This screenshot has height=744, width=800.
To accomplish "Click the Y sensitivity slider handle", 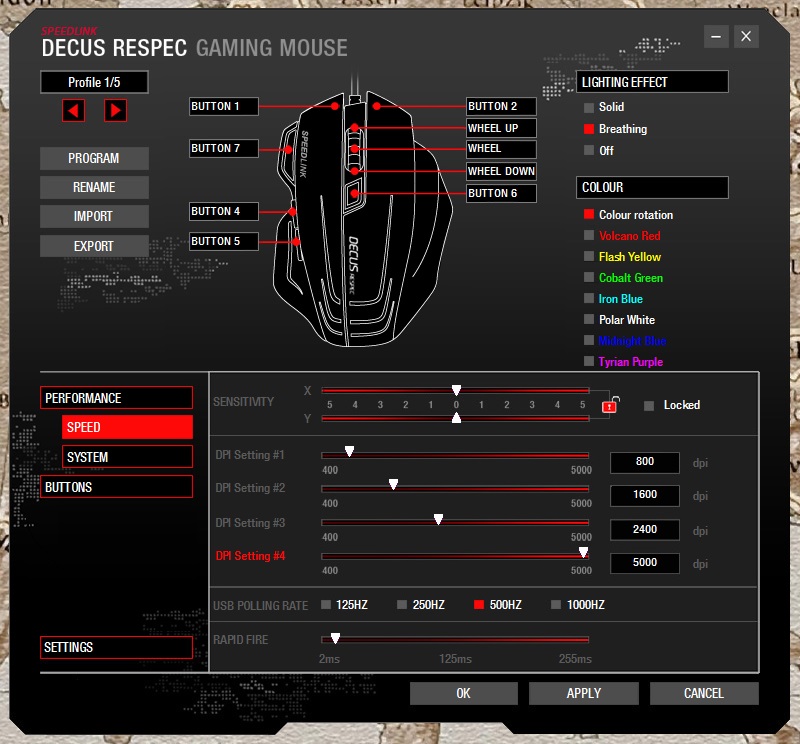I will click(457, 418).
